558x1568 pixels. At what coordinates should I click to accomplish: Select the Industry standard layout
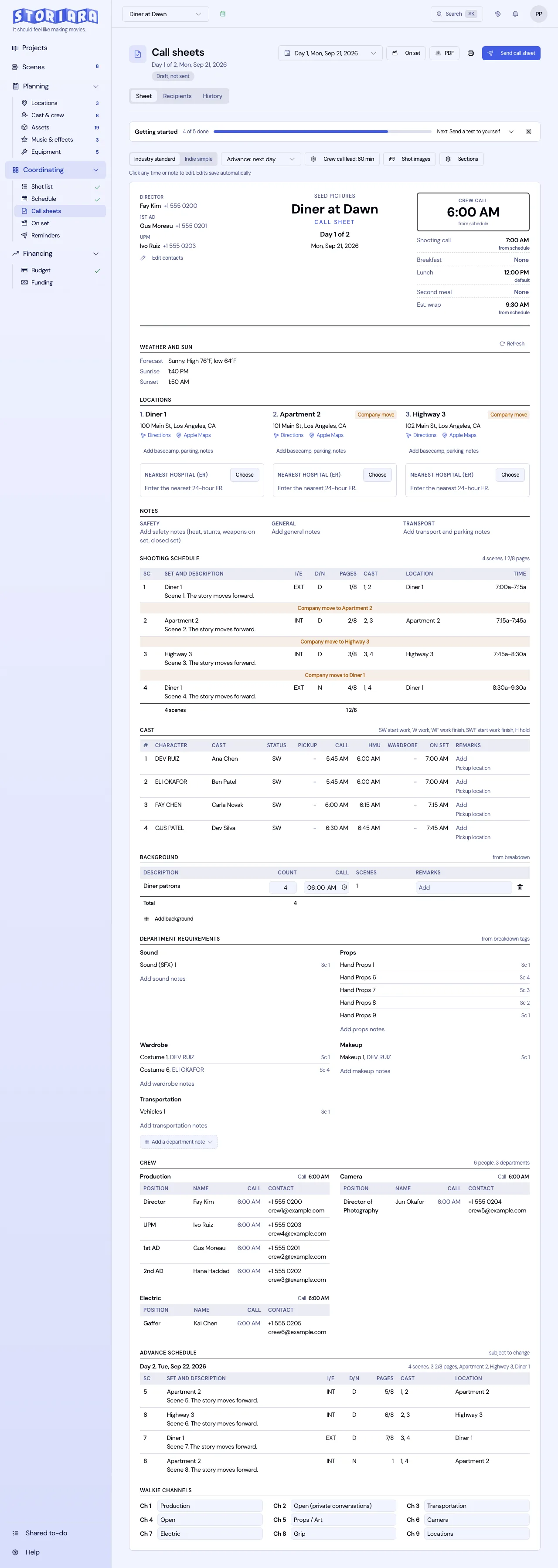(x=155, y=159)
